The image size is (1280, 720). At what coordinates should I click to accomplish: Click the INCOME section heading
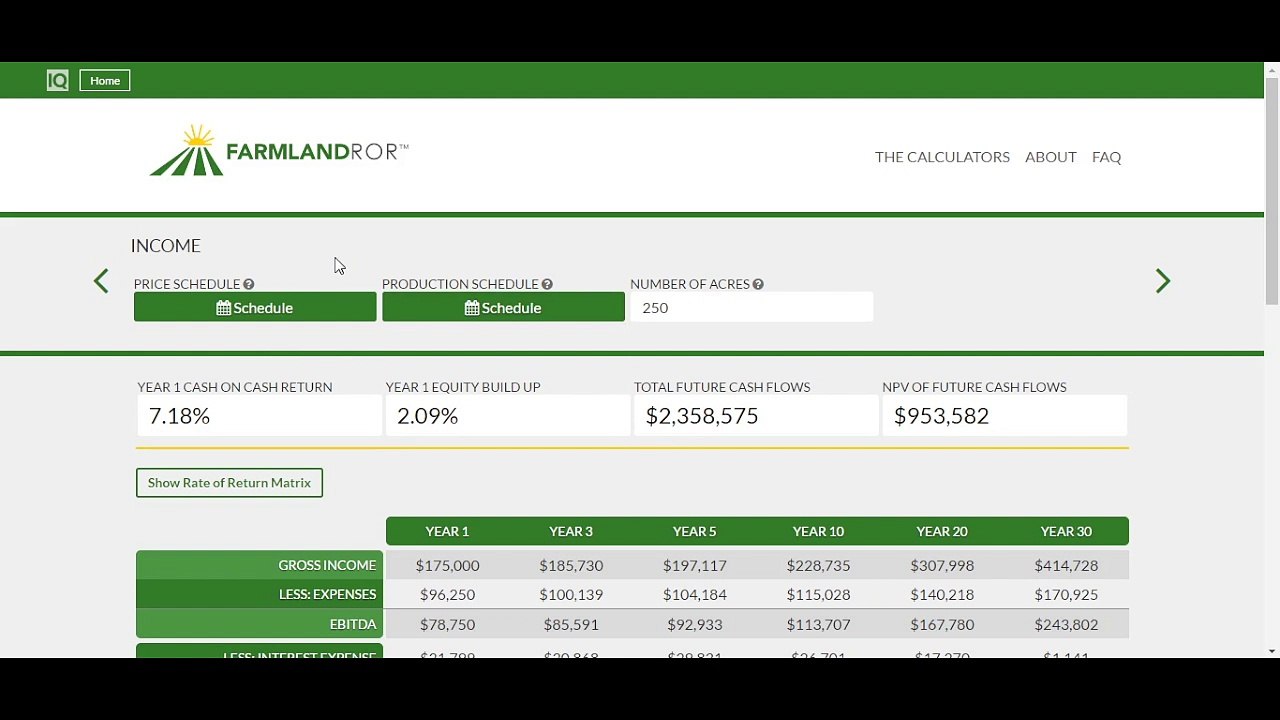click(x=166, y=246)
